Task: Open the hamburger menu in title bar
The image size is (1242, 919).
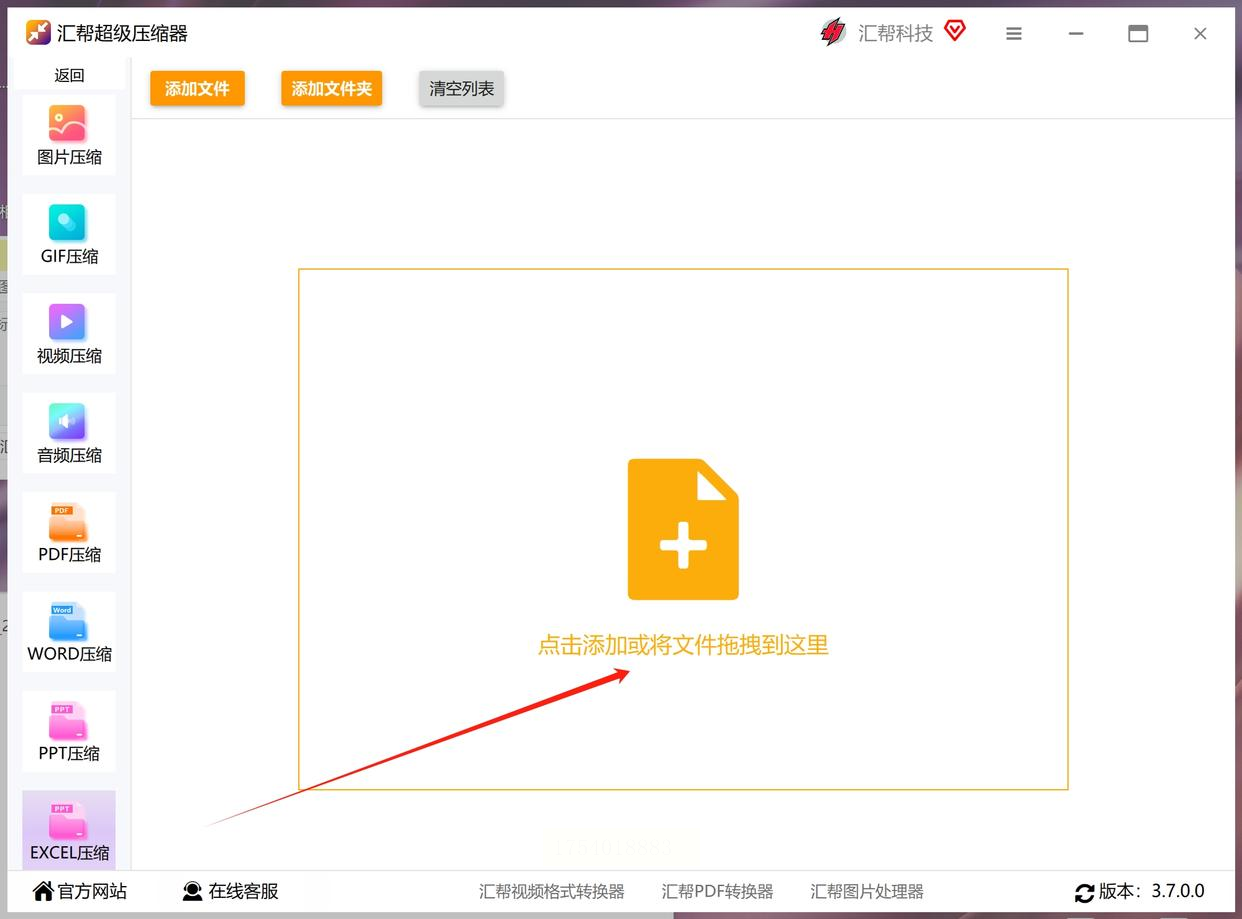Action: pyautogui.click(x=1014, y=34)
